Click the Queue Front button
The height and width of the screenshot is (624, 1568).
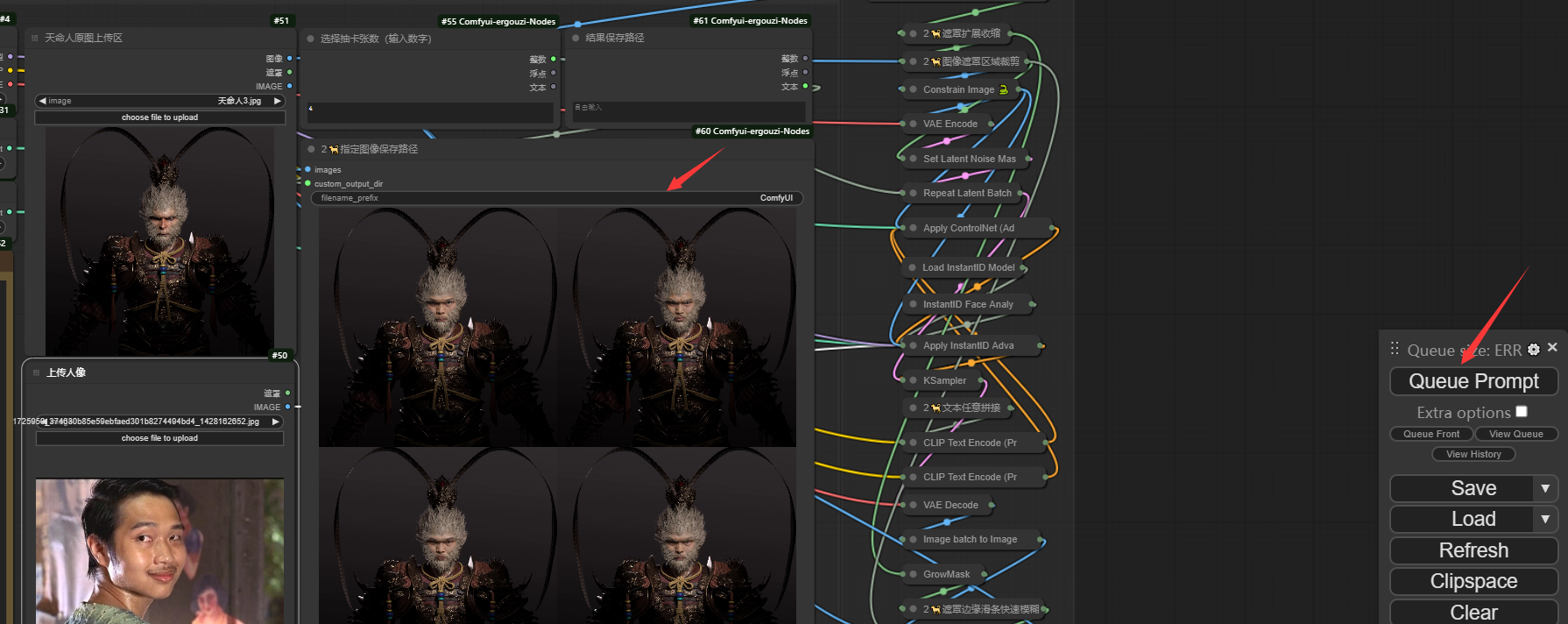[1431, 434]
